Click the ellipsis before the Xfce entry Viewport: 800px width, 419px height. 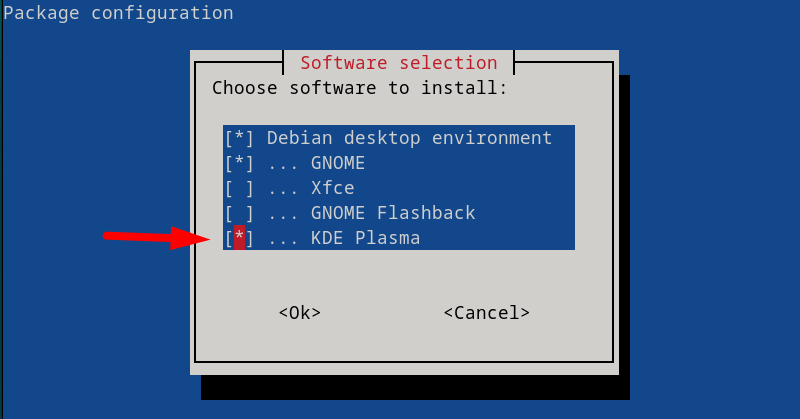[x=282, y=188]
